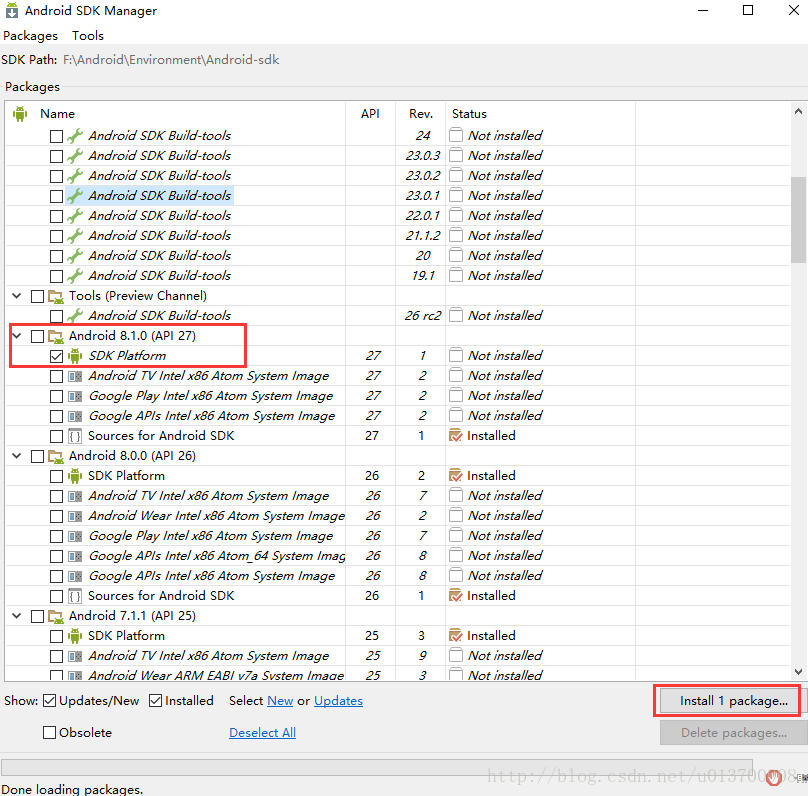Viewport: 808px width, 796px height.
Task: Open the Tools menu
Action: pos(88,36)
